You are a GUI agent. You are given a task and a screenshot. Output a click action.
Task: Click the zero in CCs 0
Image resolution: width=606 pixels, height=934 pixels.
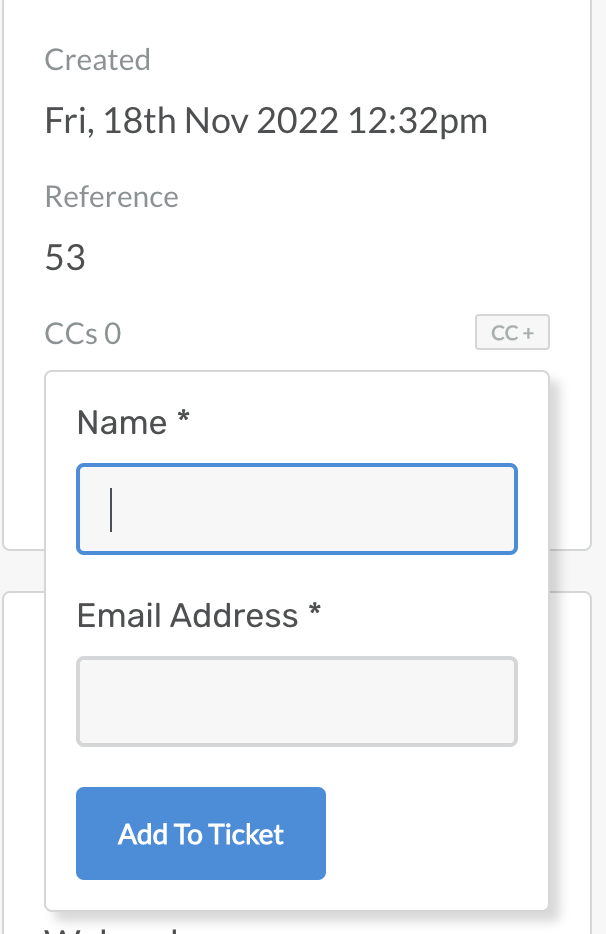[x=112, y=333]
